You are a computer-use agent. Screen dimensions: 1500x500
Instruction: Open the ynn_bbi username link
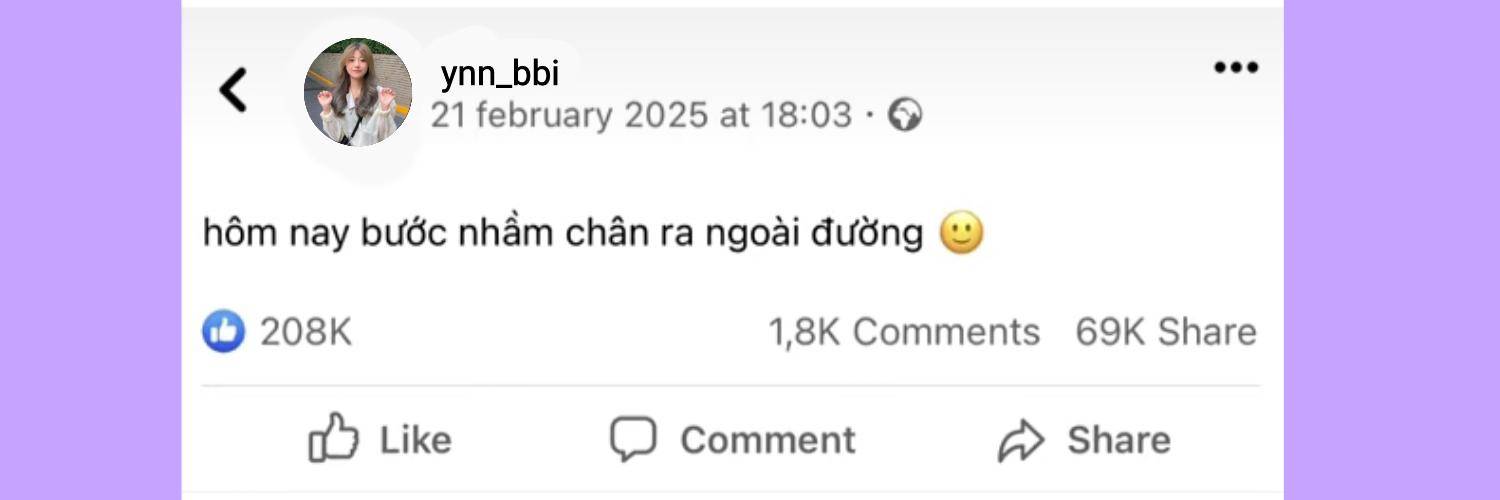[499, 73]
